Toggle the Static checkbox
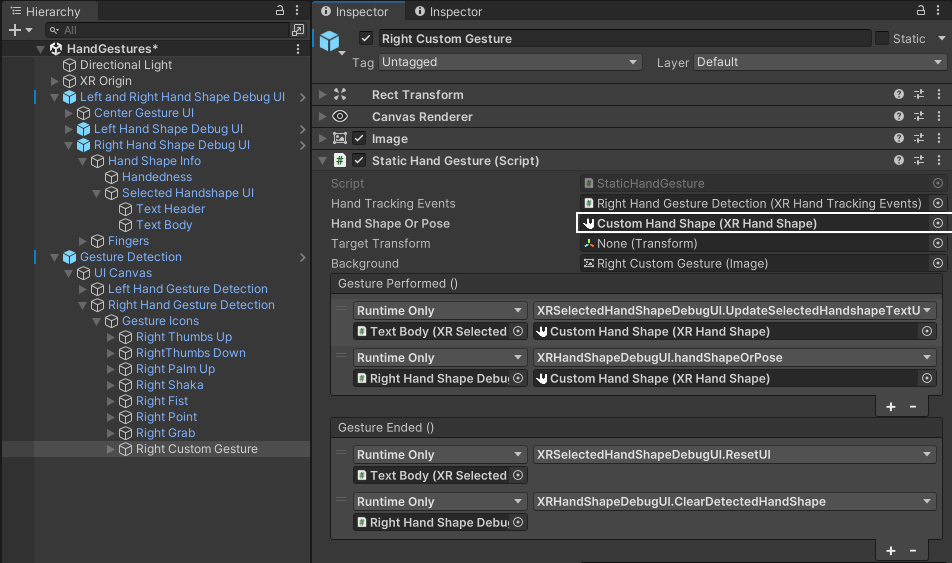Image resolution: width=952 pixels, height=563 pixels. 882,39
